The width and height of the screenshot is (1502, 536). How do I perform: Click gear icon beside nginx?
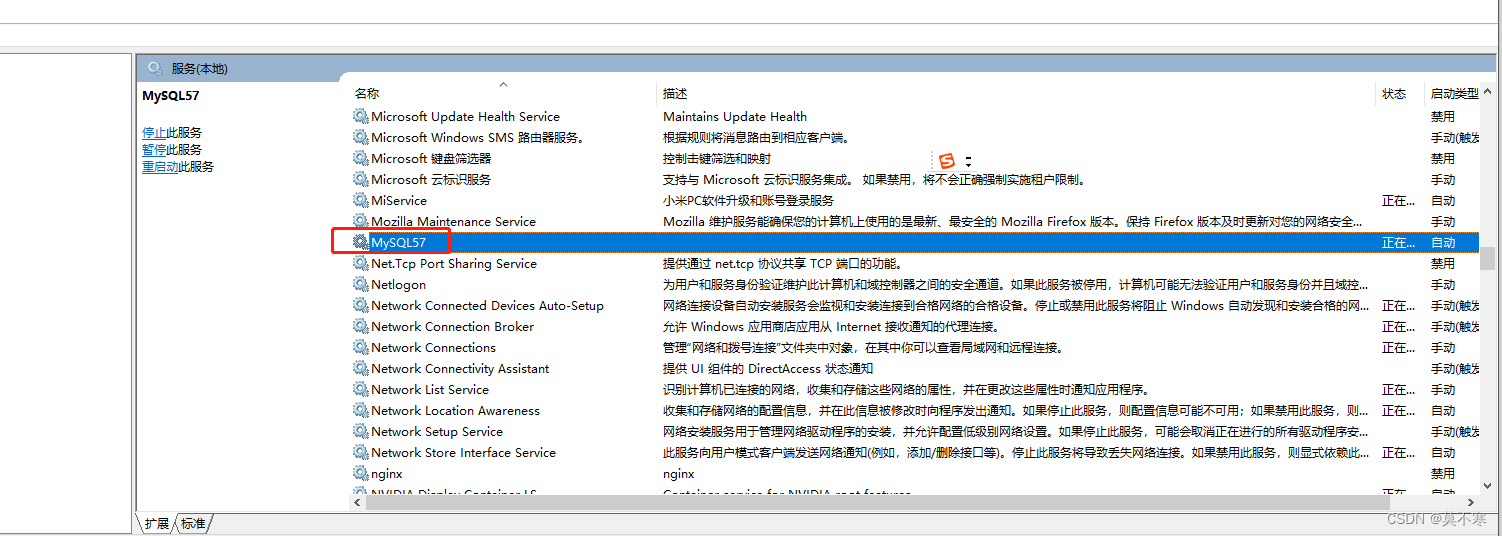pos(361,473)
